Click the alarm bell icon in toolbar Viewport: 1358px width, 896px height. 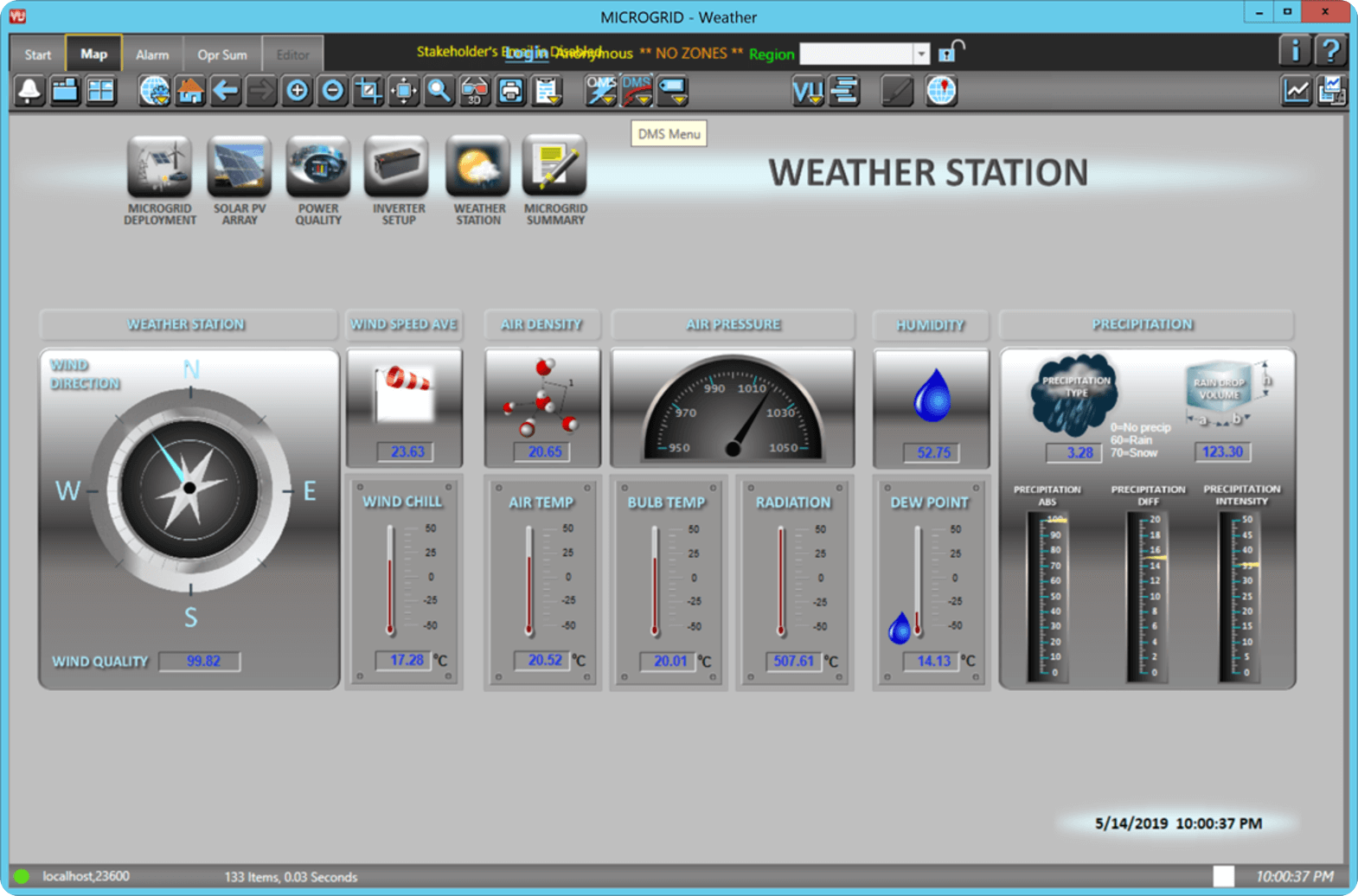pyautogui.click(x=29, y=91)
